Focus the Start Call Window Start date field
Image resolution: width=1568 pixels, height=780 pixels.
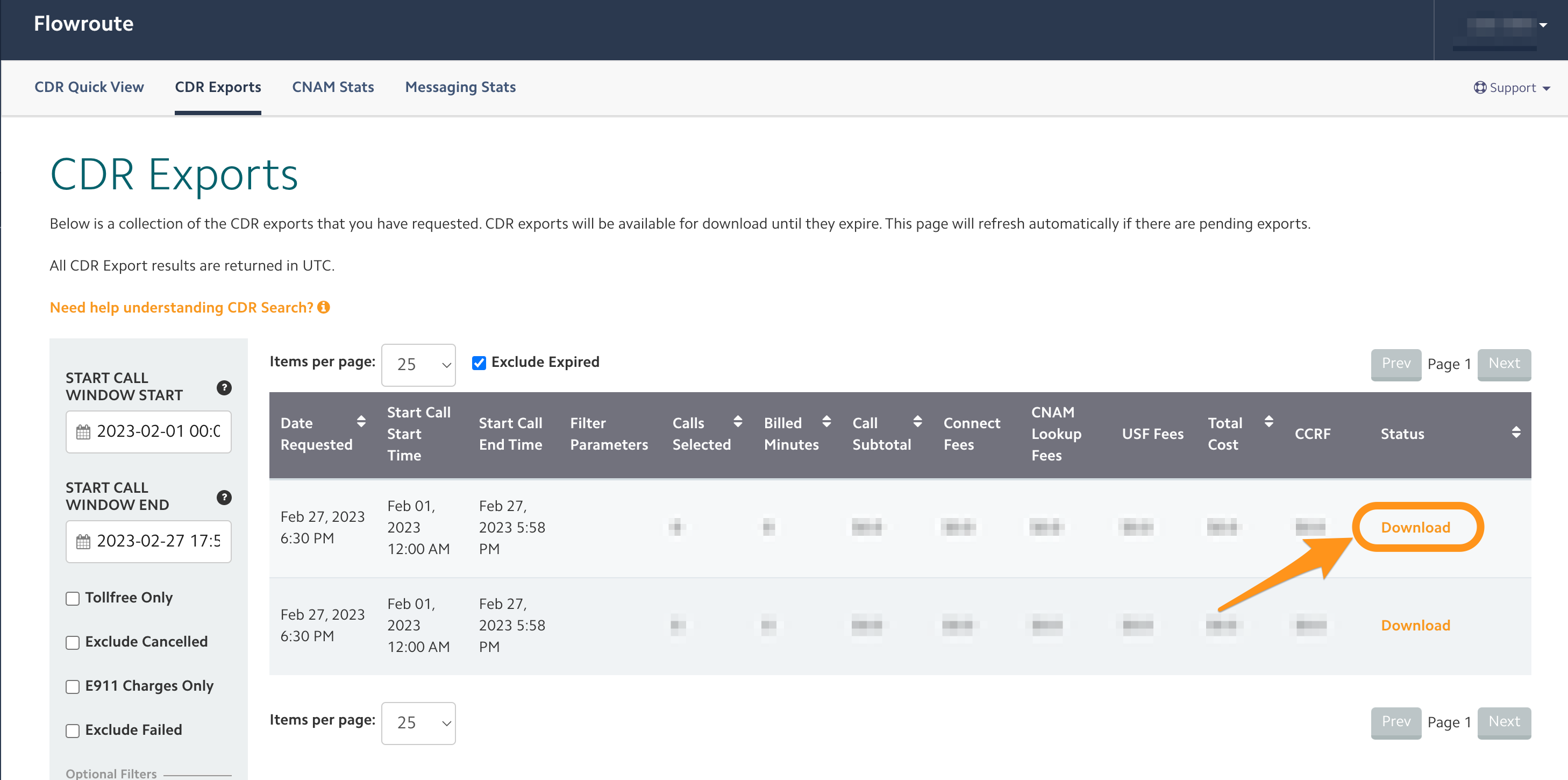coord(148,432)
